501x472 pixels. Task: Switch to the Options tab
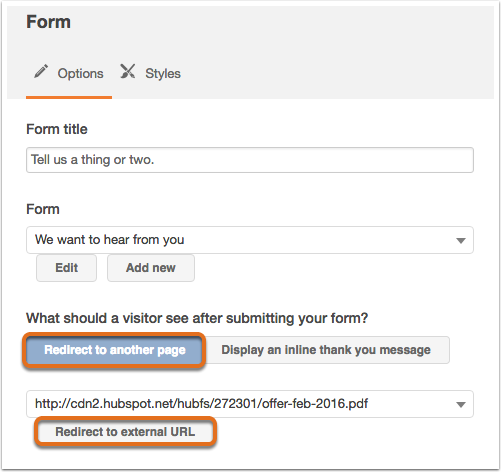tap(69, 73)
